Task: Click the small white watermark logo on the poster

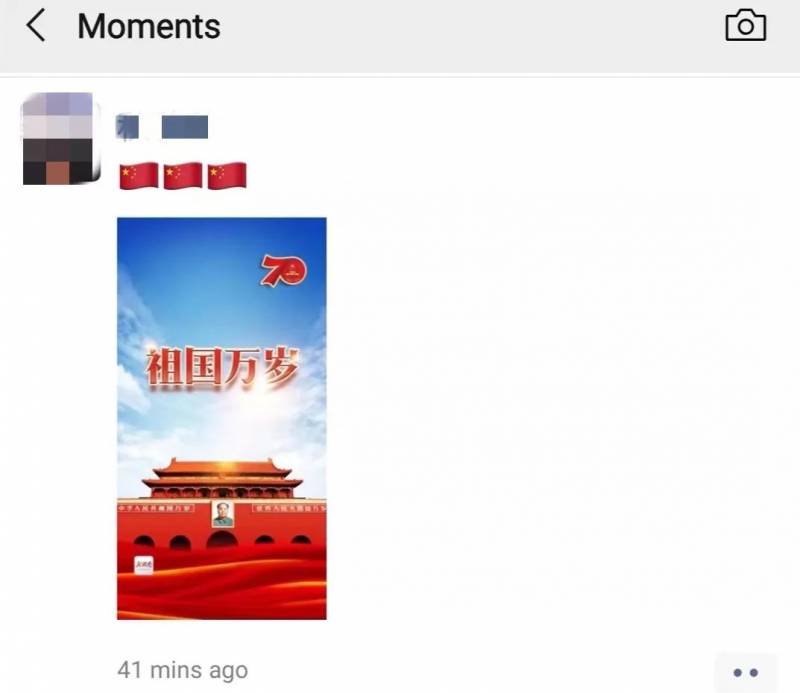Action: point(143,565)
